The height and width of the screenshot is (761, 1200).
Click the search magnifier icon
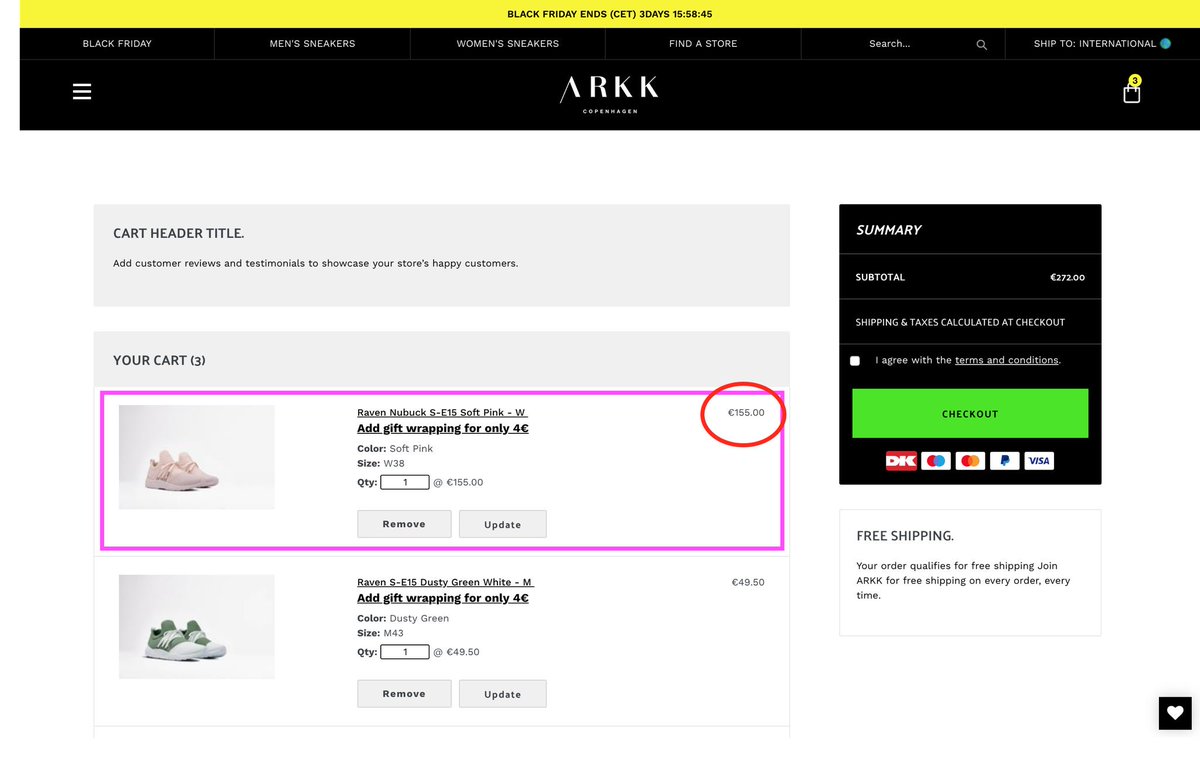point(981,45)
